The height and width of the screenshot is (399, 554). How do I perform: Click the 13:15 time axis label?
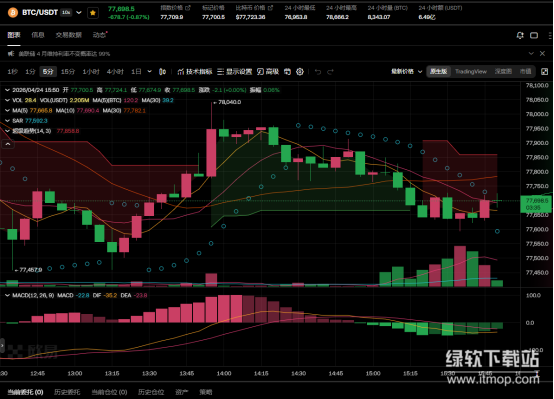click(112, 373)
